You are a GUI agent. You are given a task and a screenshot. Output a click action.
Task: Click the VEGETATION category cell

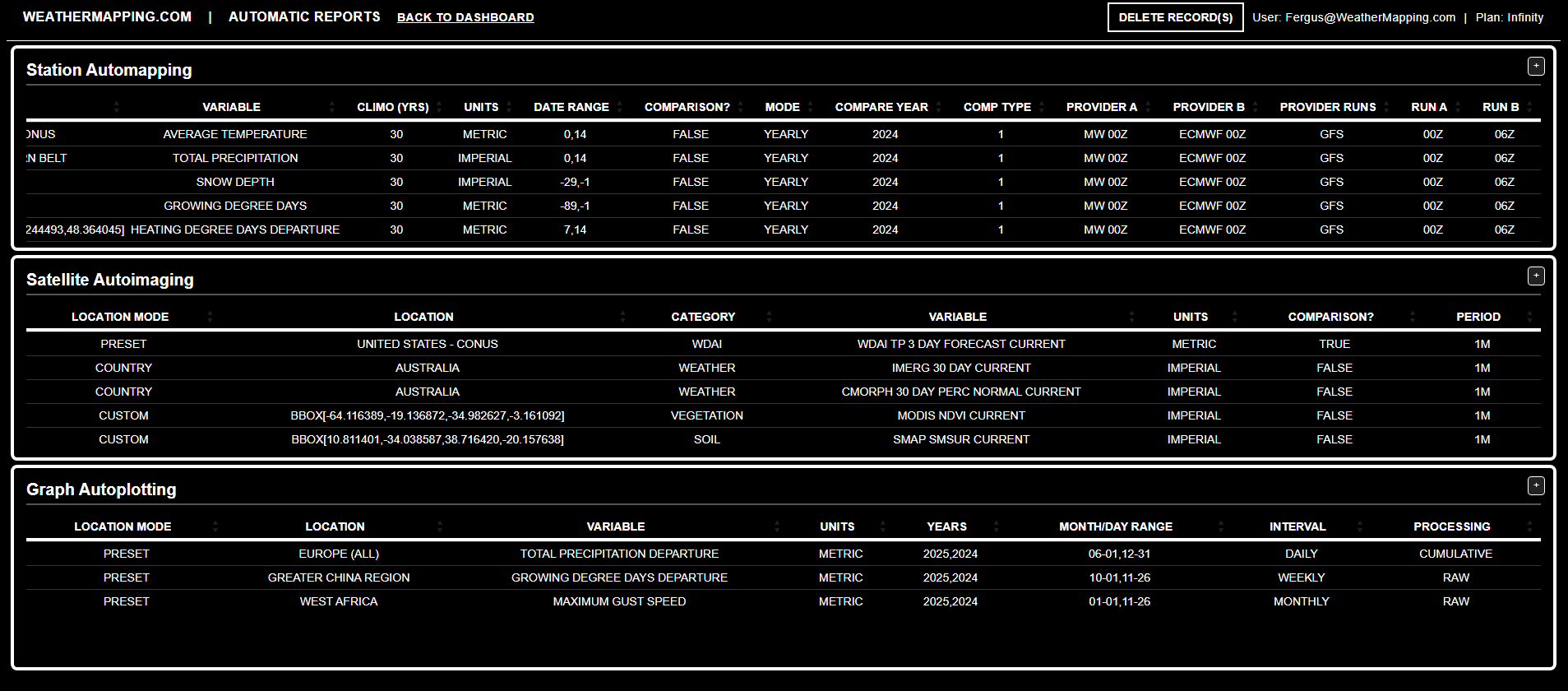pyautogui.click(x=707, y=415)
